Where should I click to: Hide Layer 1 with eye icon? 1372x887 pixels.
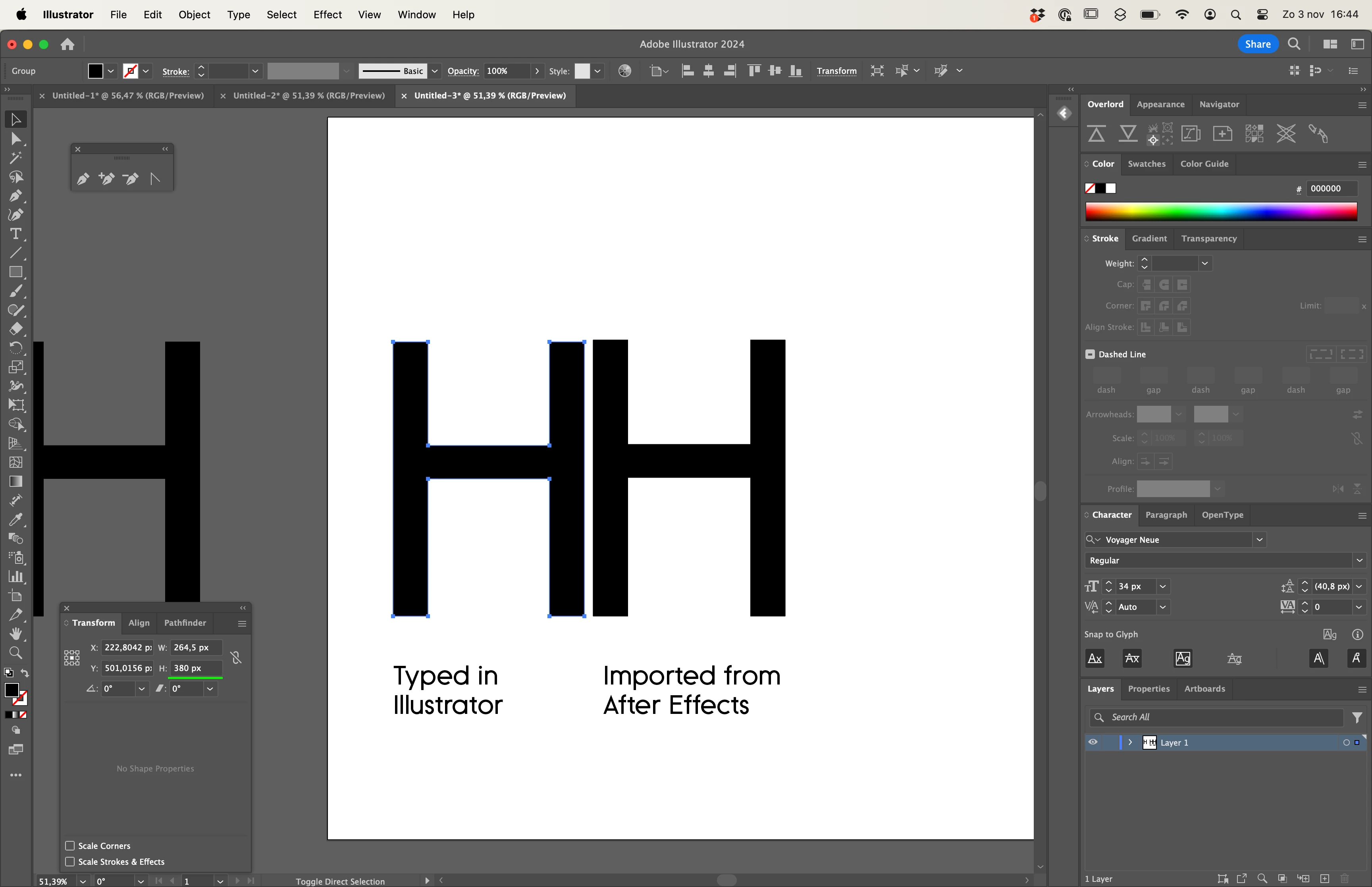coord(1092,742)
